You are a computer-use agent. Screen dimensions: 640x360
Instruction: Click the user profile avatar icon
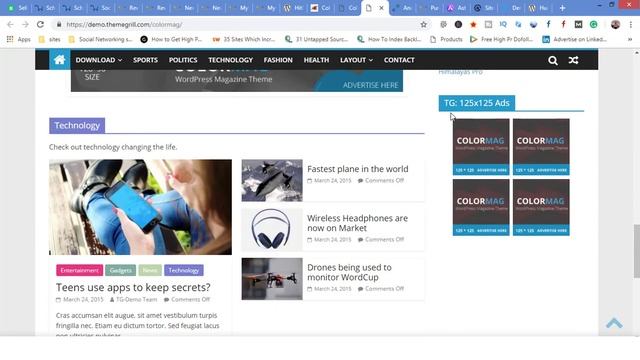coord(616,24)
